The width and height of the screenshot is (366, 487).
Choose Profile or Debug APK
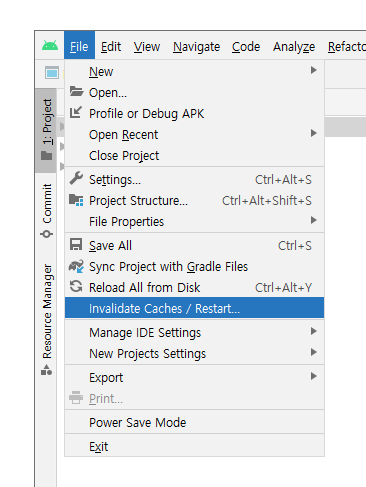tap(194, 113)
